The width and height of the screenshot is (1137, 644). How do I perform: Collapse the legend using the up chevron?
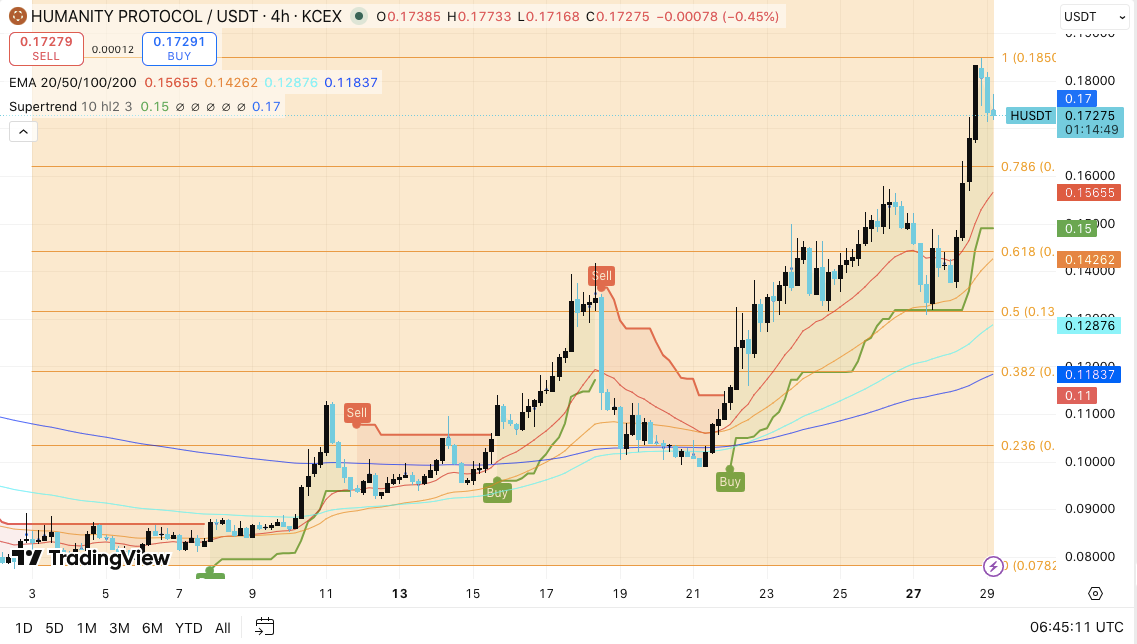tap(22, 131)
